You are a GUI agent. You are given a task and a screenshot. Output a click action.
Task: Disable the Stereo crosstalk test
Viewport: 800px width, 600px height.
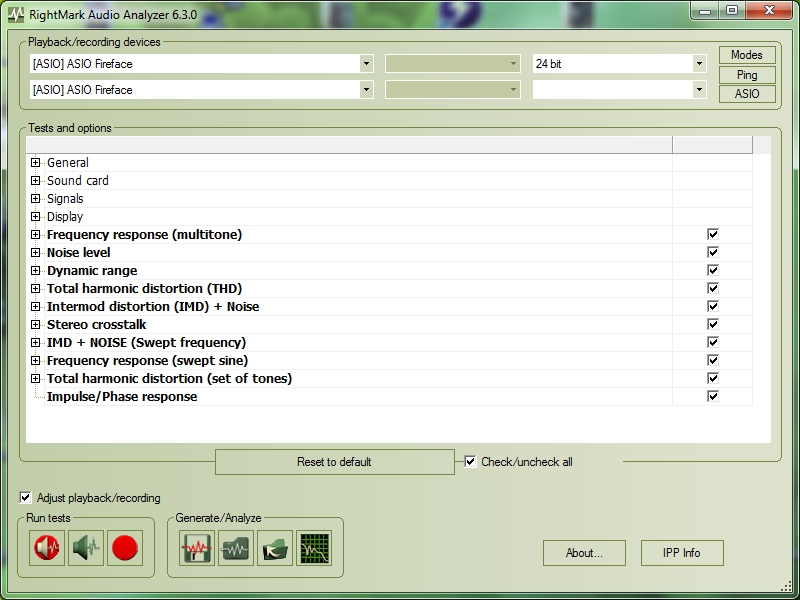point(713,324)
